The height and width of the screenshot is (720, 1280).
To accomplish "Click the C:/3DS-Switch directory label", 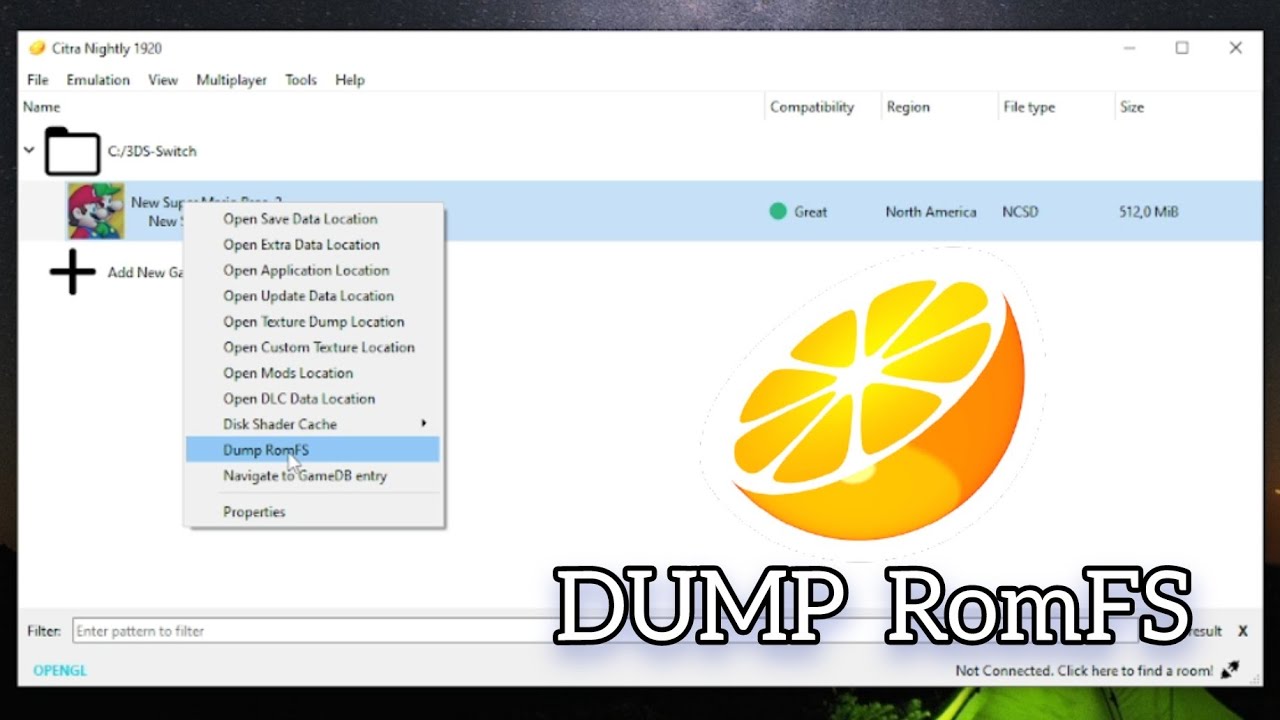I will point(152,151).
